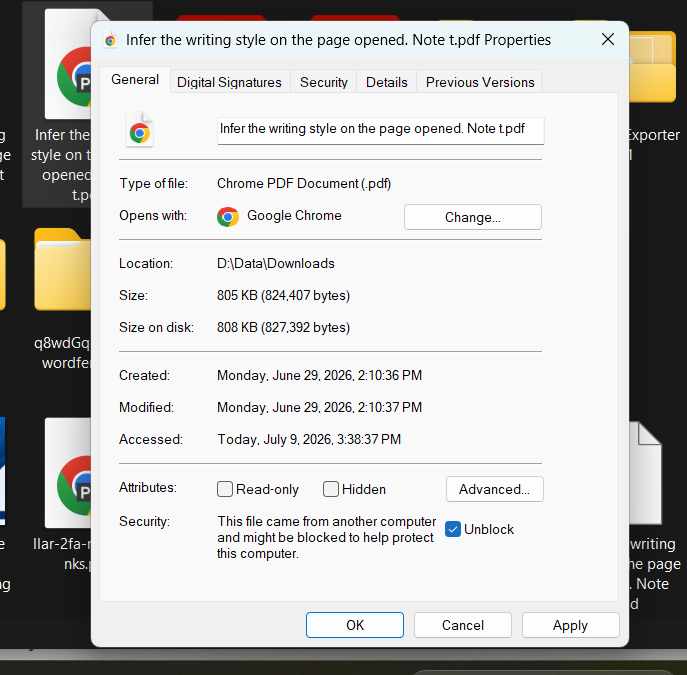This screenshot has width=687, height=675.
Task: Select the 'Infer the' PDF icon behind dialog
Action: (69, 64)
